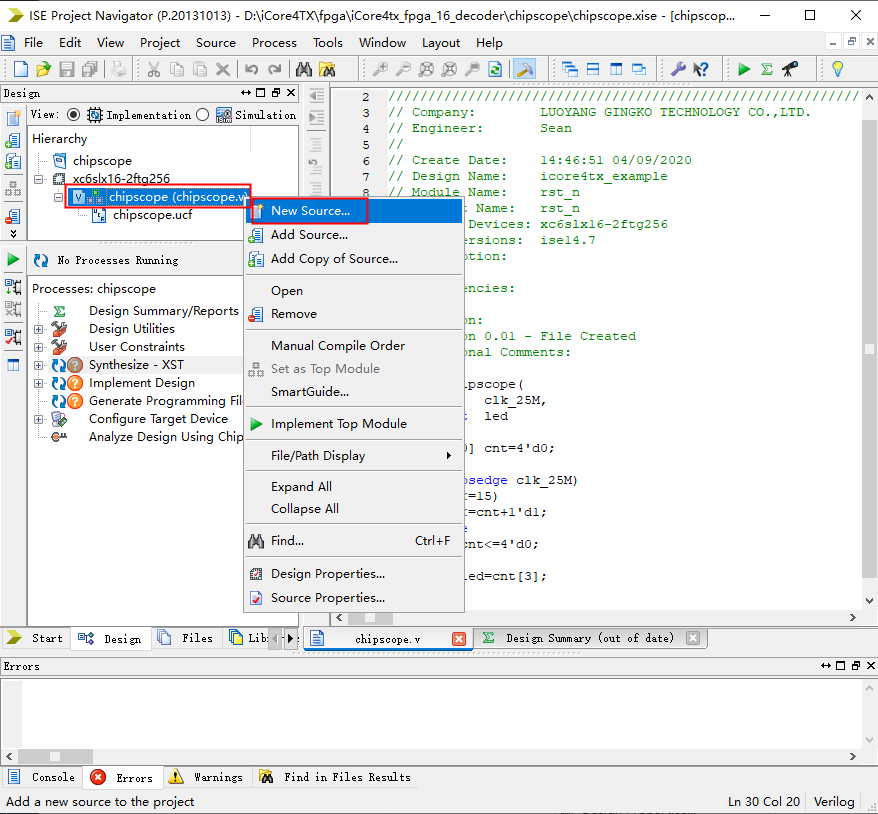Collapse the xc6slx16-2ftg256 device node
878x814 pixels.
pyautogui.click(x=39, y=179)
